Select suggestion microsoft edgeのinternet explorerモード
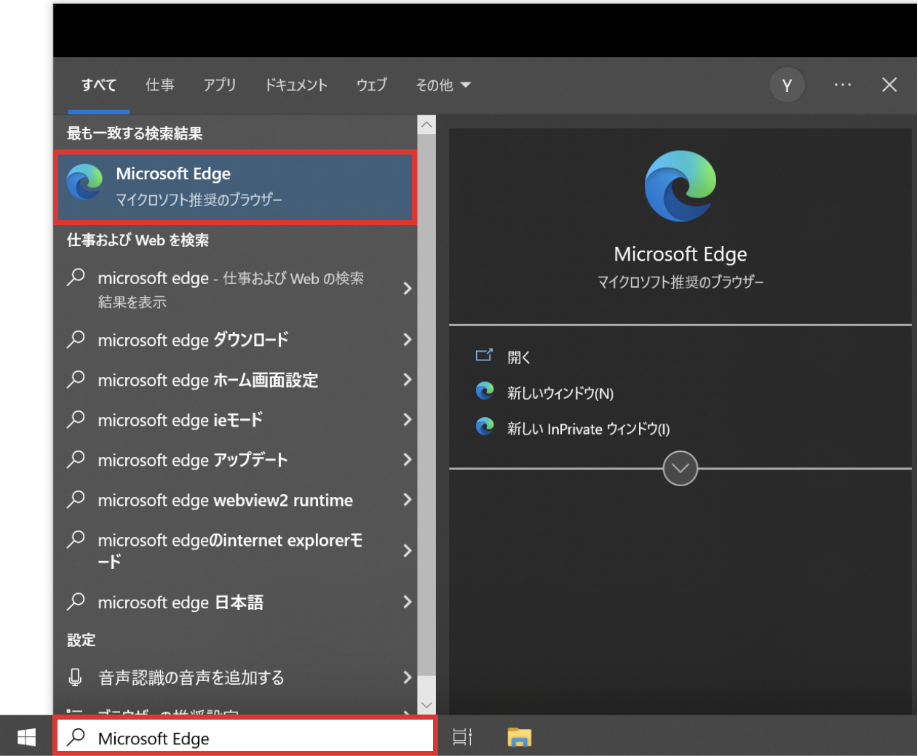This screenshot has height=756, width=918. (x=230, y=550)
